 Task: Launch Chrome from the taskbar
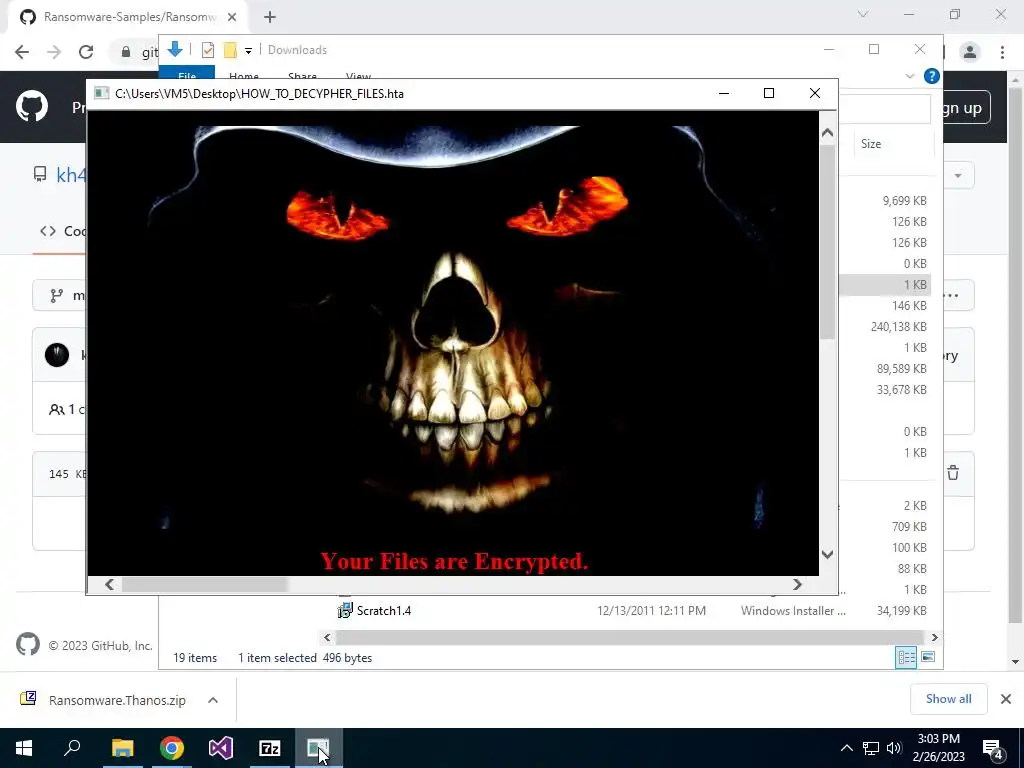[x=172, y=748]
